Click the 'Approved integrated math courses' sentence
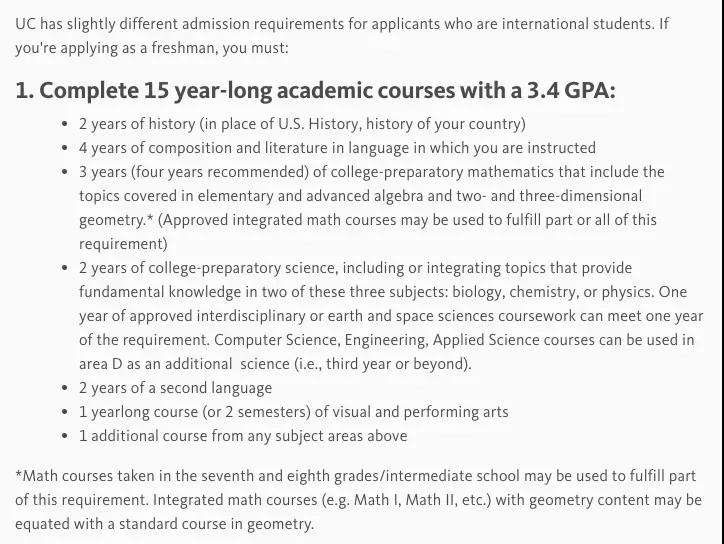724x544 pixels. 407,220
